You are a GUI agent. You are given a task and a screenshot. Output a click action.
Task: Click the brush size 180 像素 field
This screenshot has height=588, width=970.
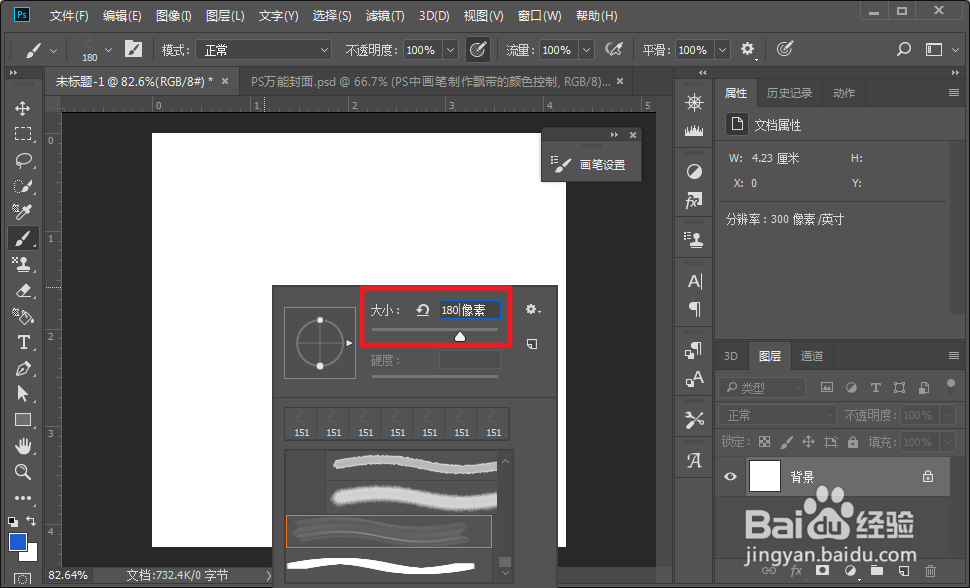pyautogui.click(x=470, y=309)
